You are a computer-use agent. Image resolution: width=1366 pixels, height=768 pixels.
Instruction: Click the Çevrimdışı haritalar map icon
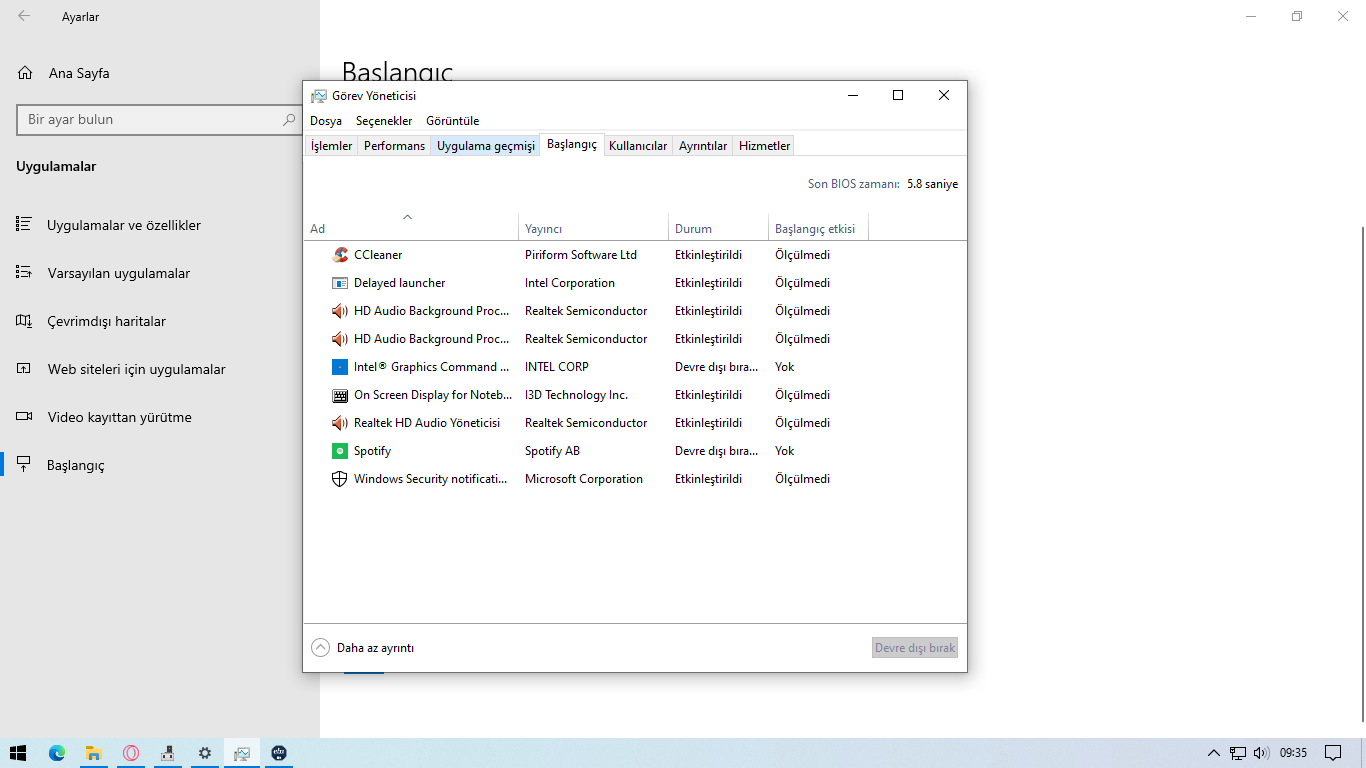point(24,321)
